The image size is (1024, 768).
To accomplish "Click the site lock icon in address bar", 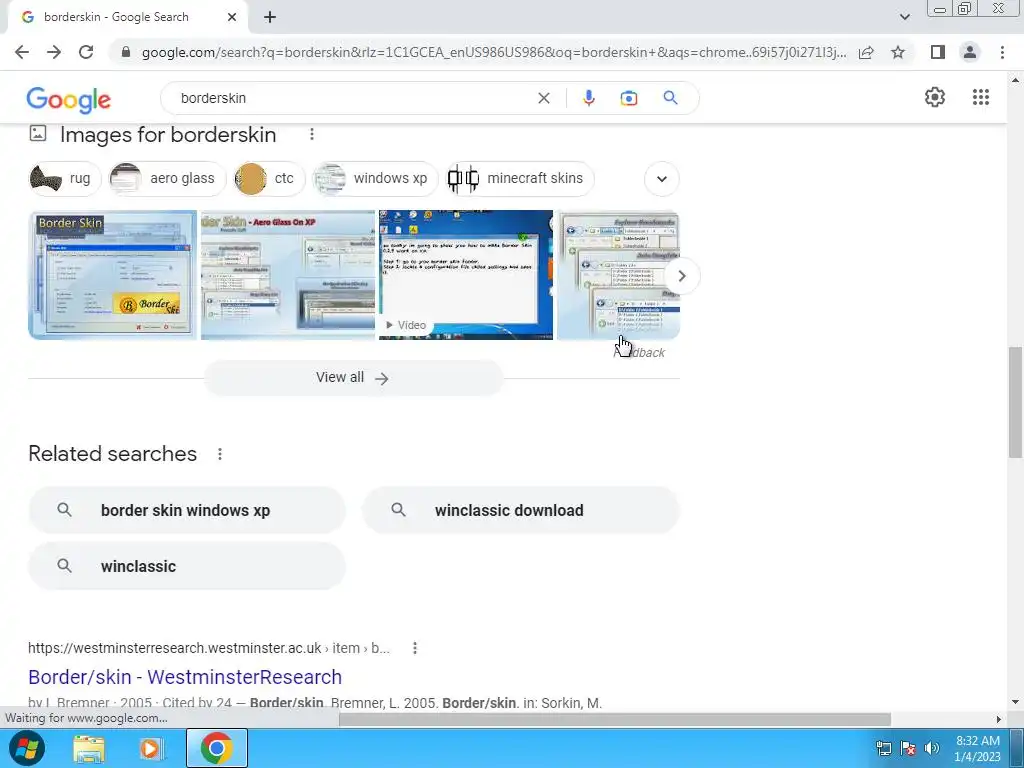I will [126, 52].
